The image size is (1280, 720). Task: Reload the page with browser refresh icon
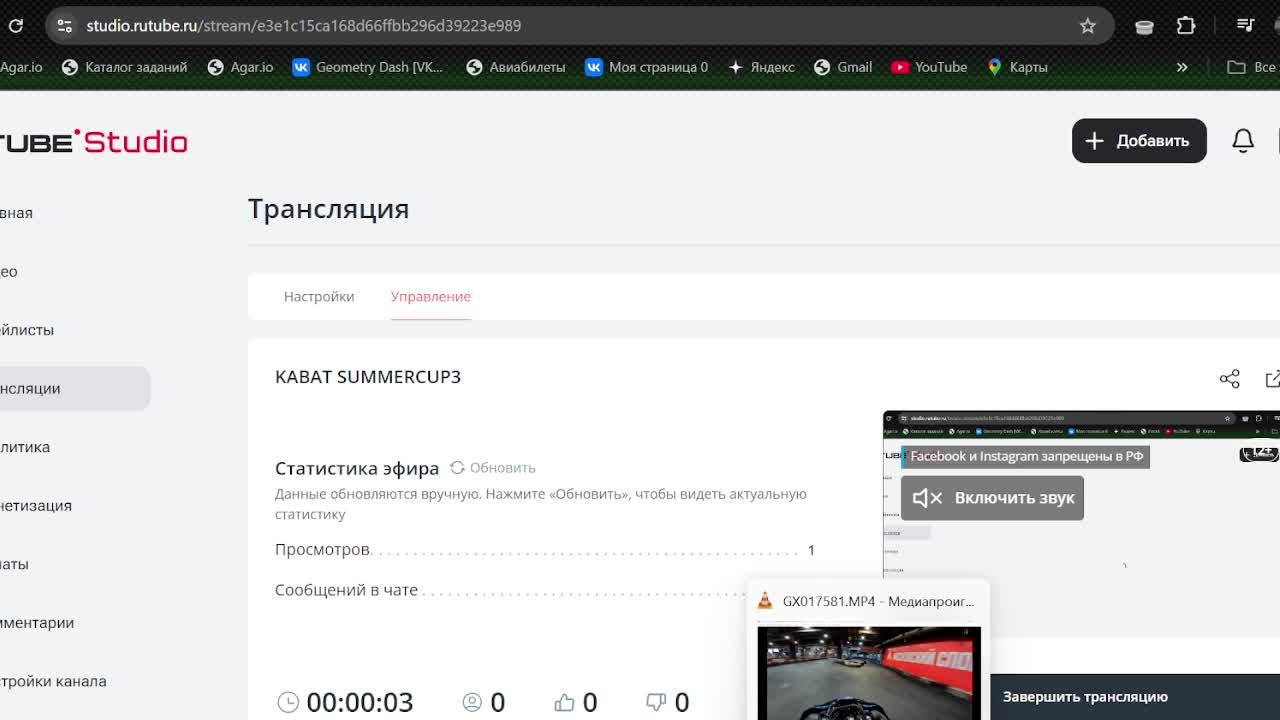(x=15, y=26)
